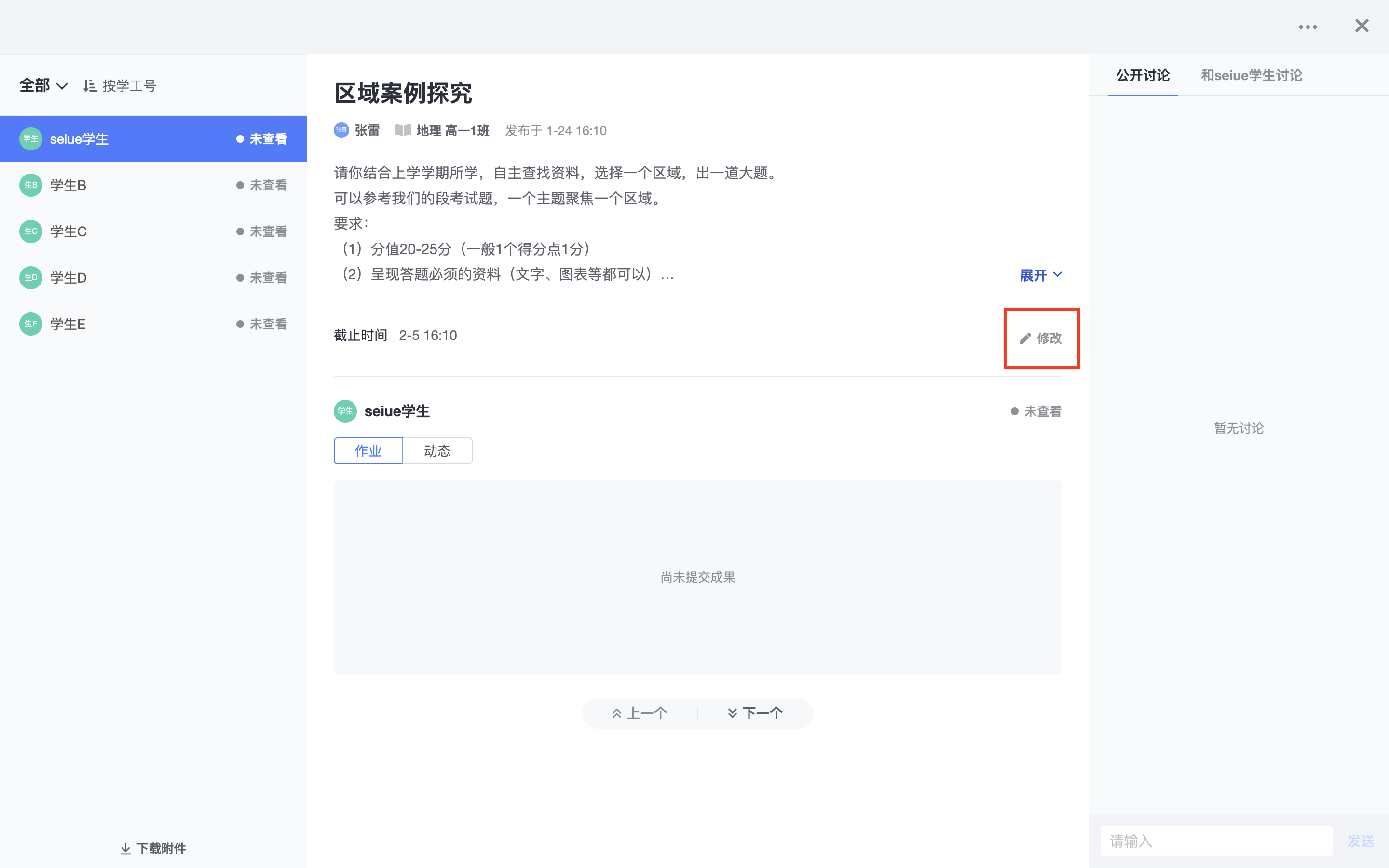Screen dimensions: 1389x868
Task: Close the assignment detail panel
Action: point(1362,26)
